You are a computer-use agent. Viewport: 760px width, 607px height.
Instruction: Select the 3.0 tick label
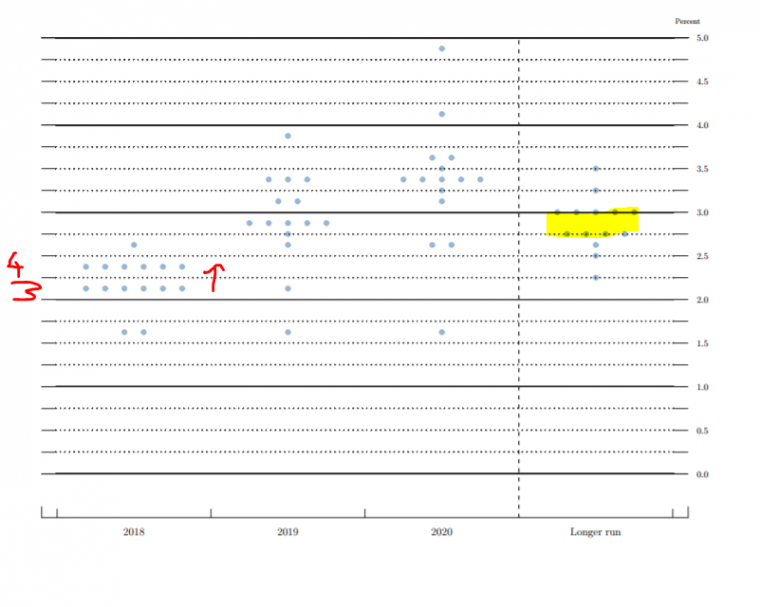point(702,212)
